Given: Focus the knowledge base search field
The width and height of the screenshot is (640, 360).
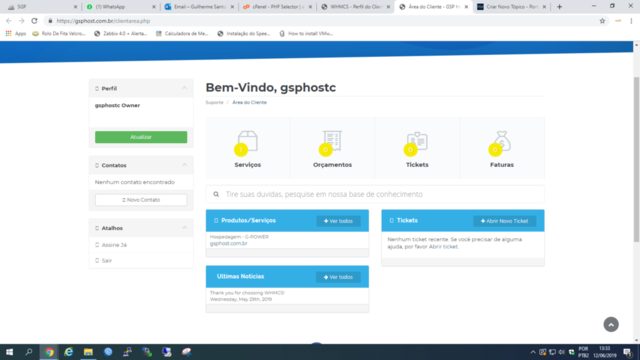Looking at the screenshot, I should [375, 194].
